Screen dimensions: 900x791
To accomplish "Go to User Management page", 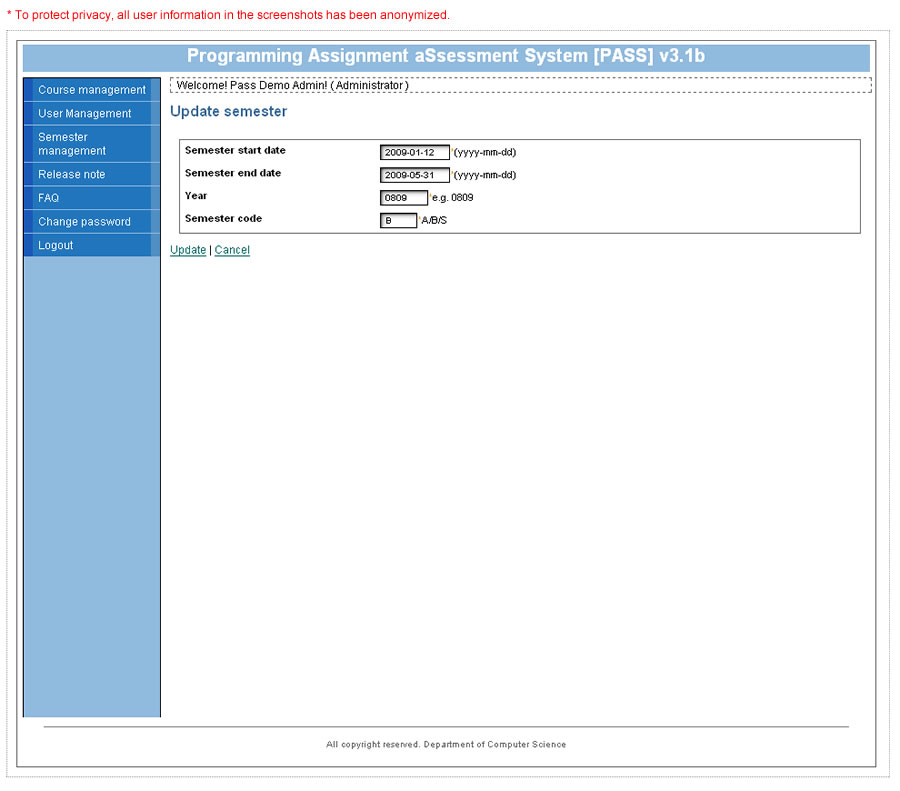I will (x=84, y=114).
